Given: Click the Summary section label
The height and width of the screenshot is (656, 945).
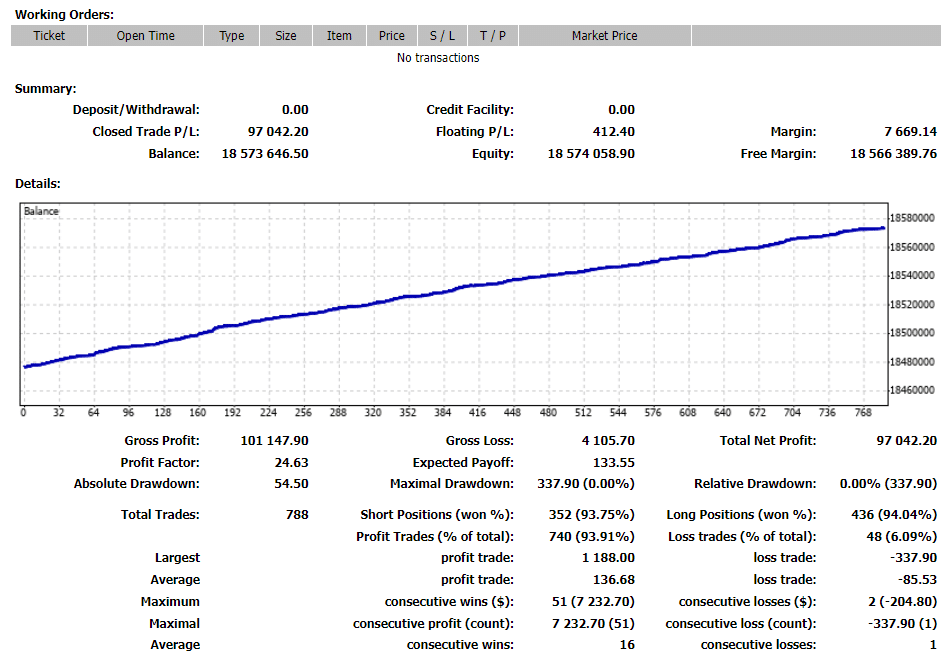Looking at the screenshot, I should [x=45, y=88].
